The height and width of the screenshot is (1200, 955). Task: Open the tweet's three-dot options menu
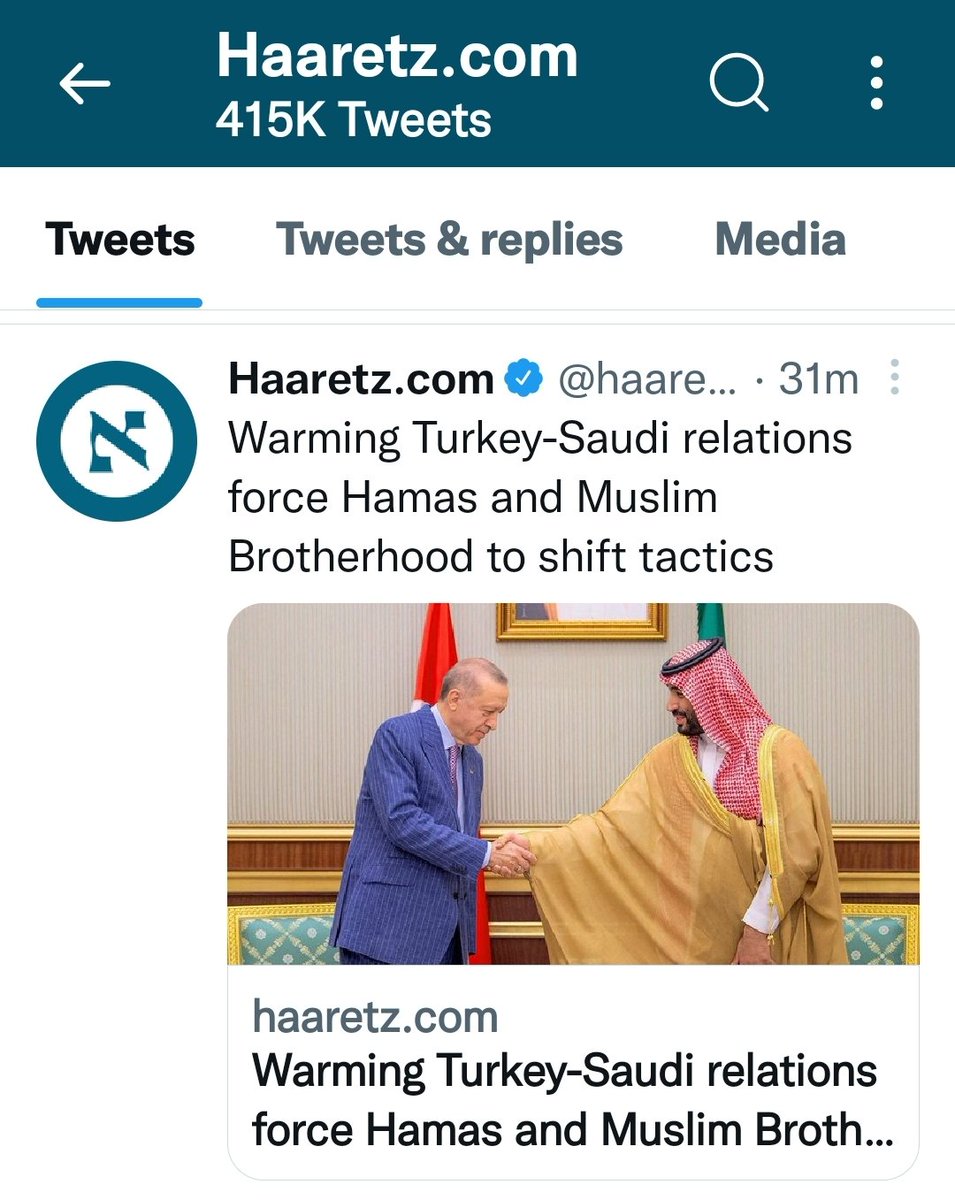point(894,379)
